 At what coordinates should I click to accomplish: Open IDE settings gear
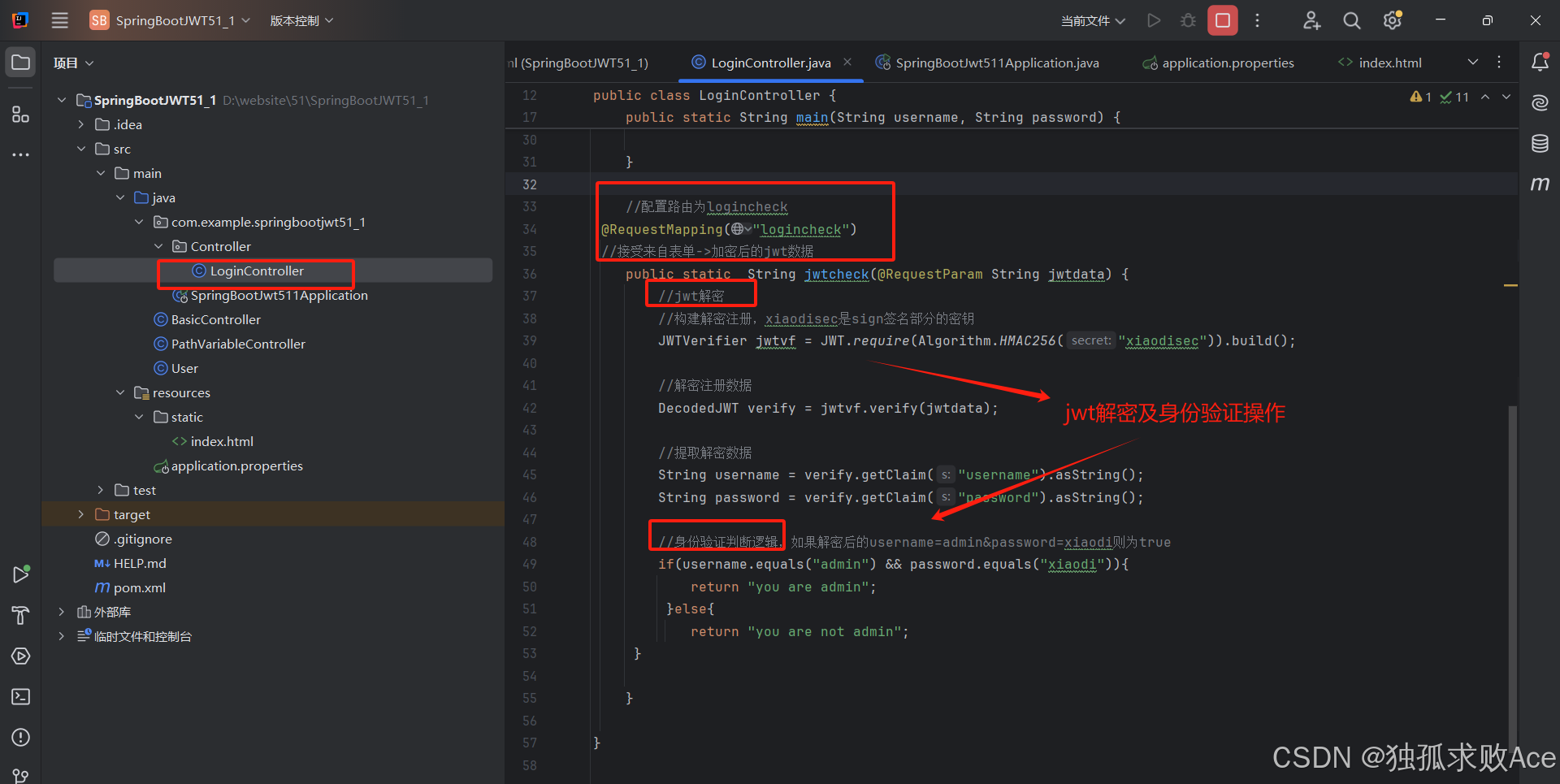tap(1393, 20)
